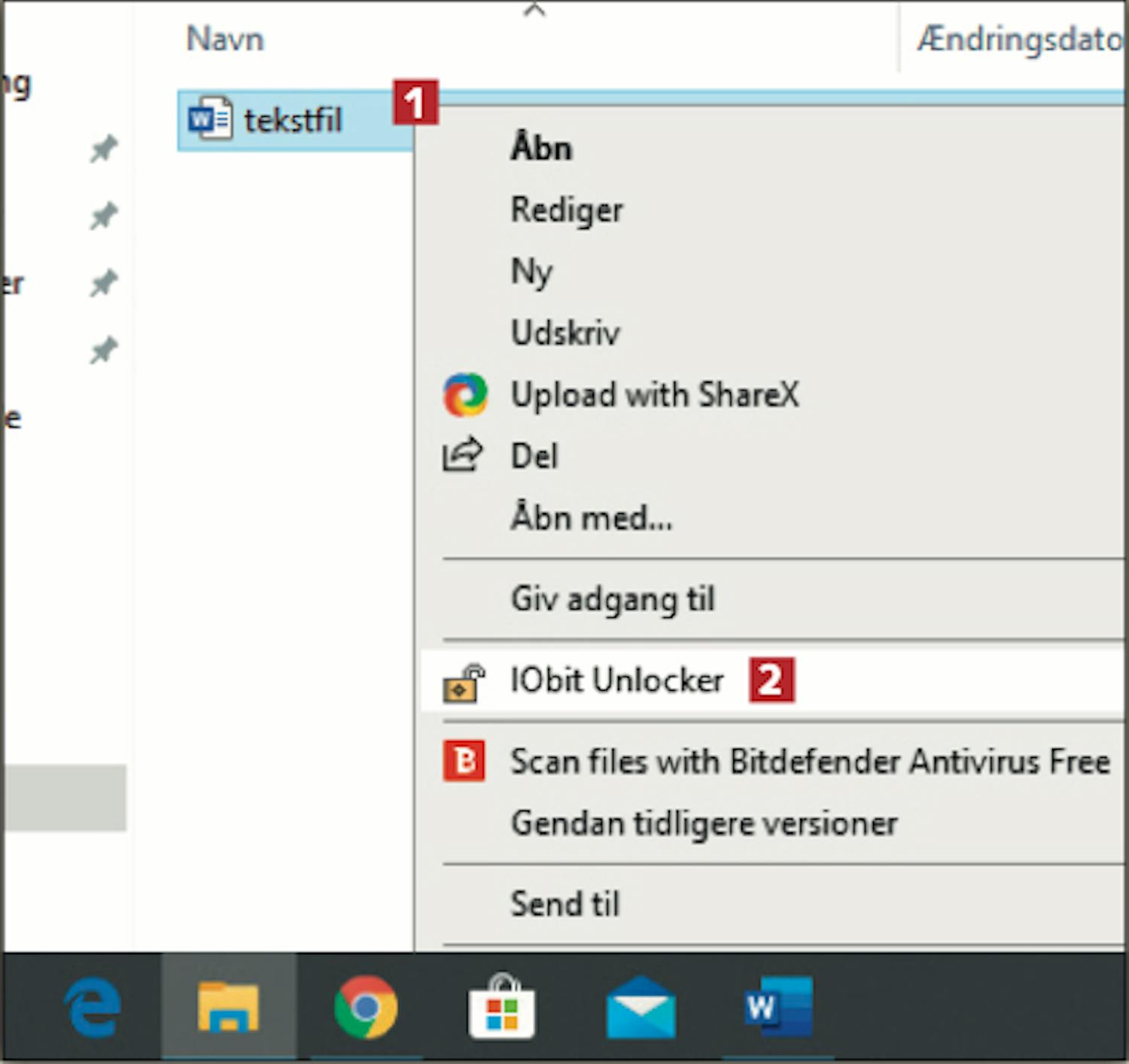Open Microsoft Edge from the taskbar
This screenshot has width=1129, height=1064.
point(93,1008)
